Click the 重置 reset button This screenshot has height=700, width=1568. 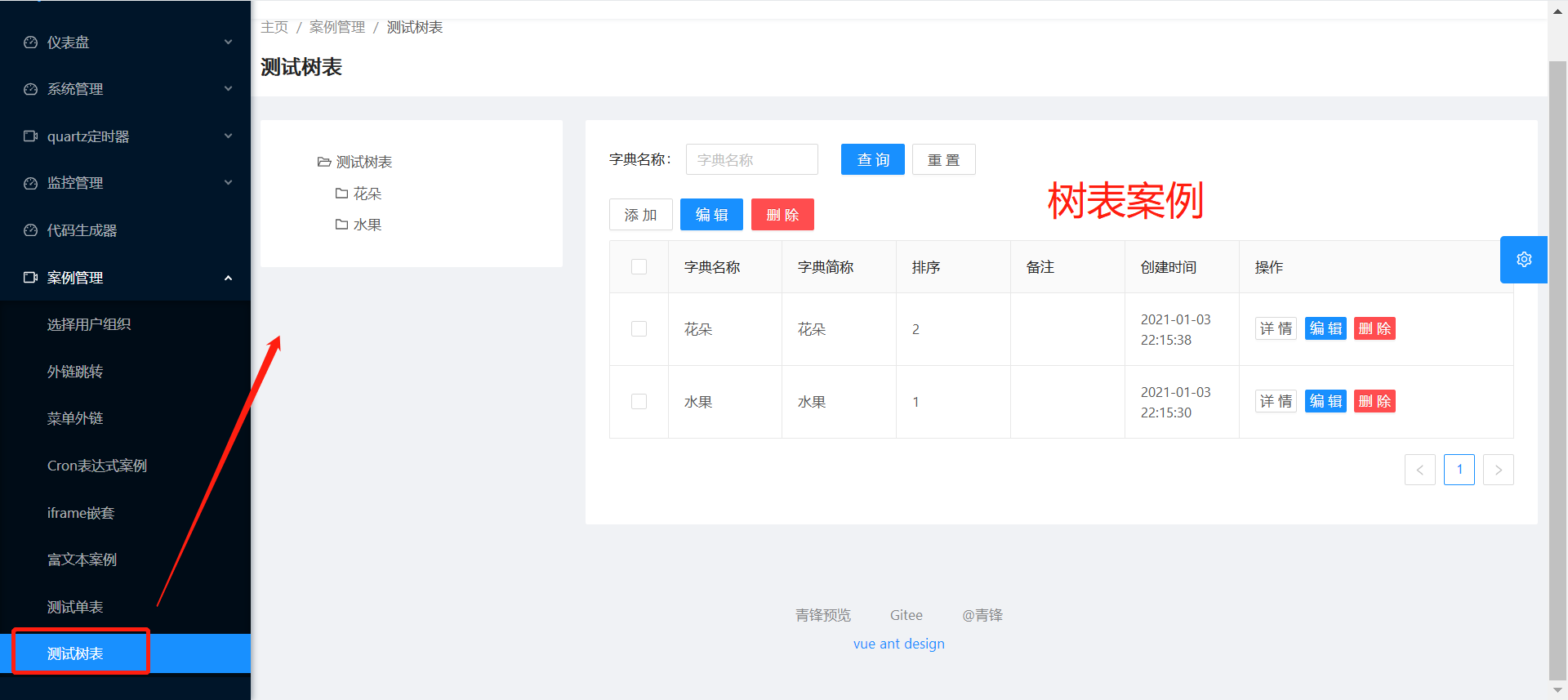coord(943,159)
